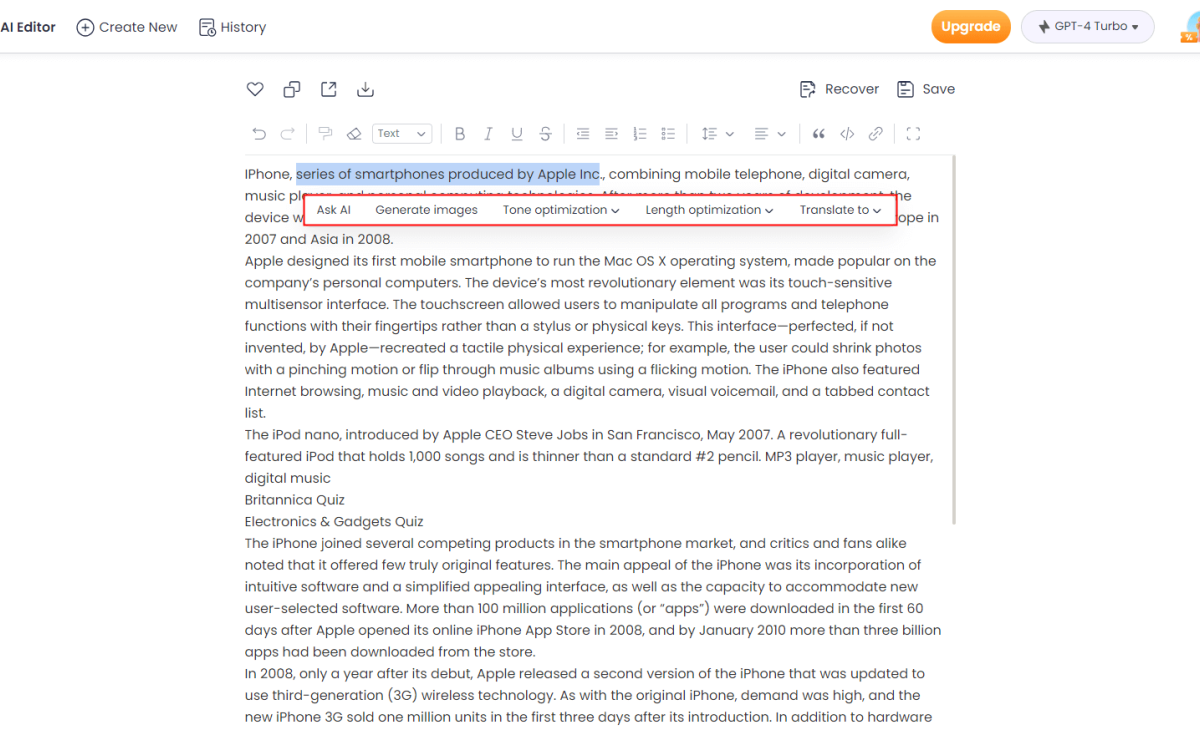Click the download icon
This screenshot has width=1200, height=730.
(x=365, y=90)
